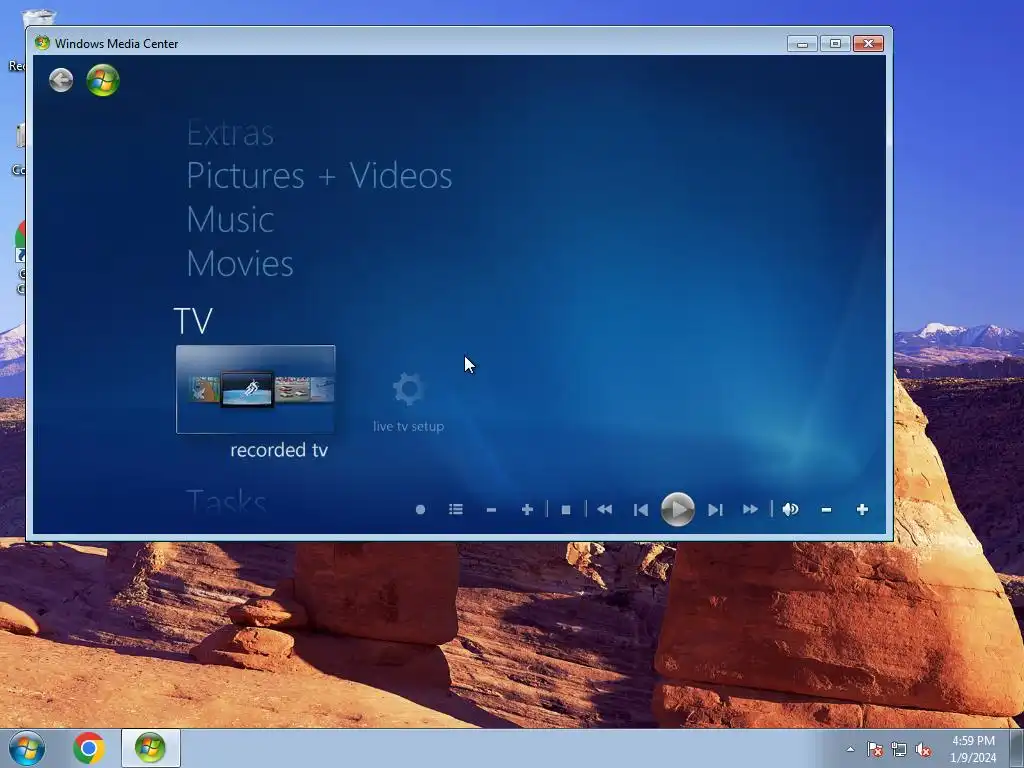This screenshot has width=1024, height=768.
Task: Click the back arrow in Media Center
Action: (61, 80)
